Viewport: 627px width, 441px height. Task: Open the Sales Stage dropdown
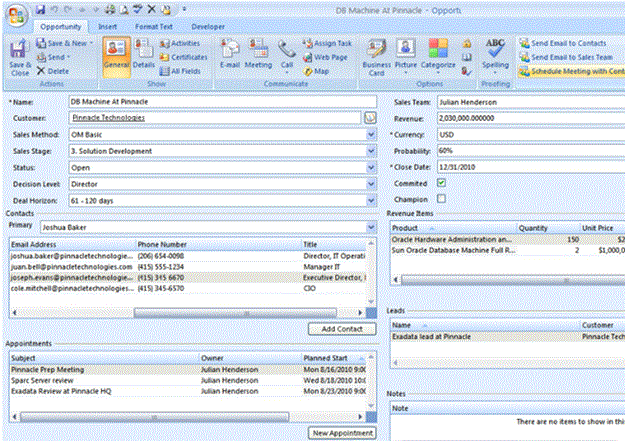pyautogui.click(x=371, y=151)
